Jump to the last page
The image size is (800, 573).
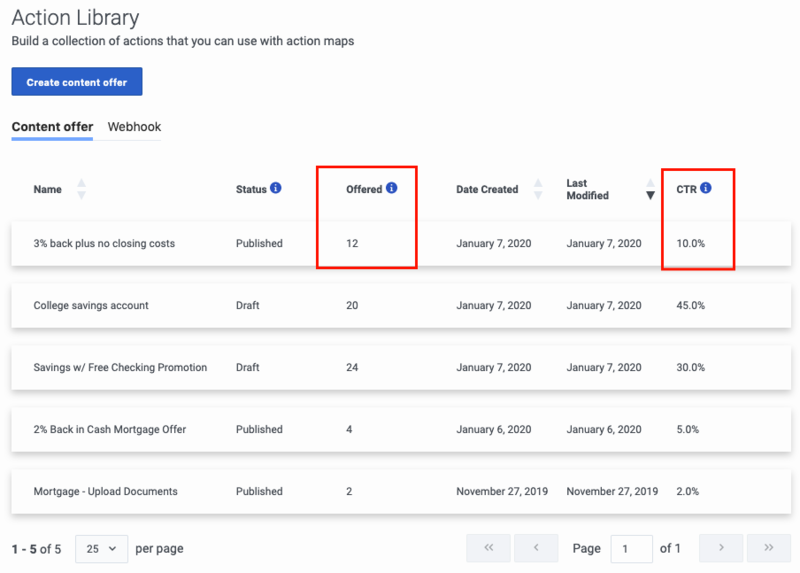point(769,548)
